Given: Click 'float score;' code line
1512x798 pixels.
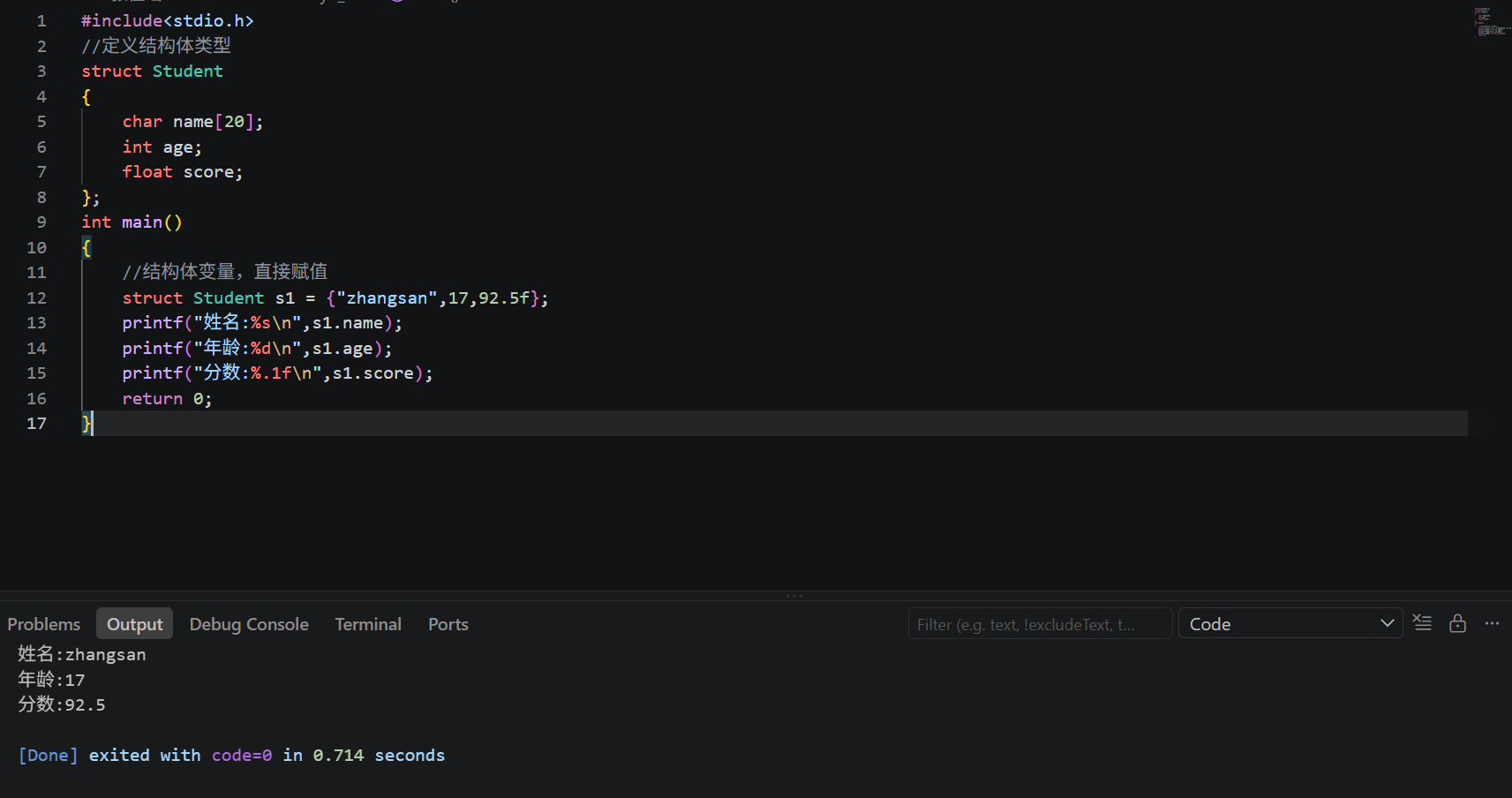Looking at the screenshot, I should point(182,171).
